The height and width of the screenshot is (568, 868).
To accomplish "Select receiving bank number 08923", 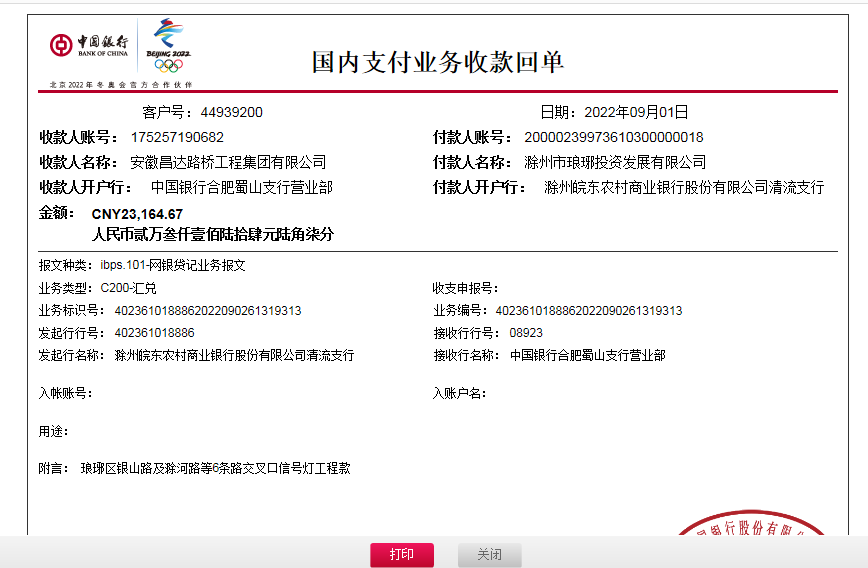I will pyautogui.click(x=525, y=332).
